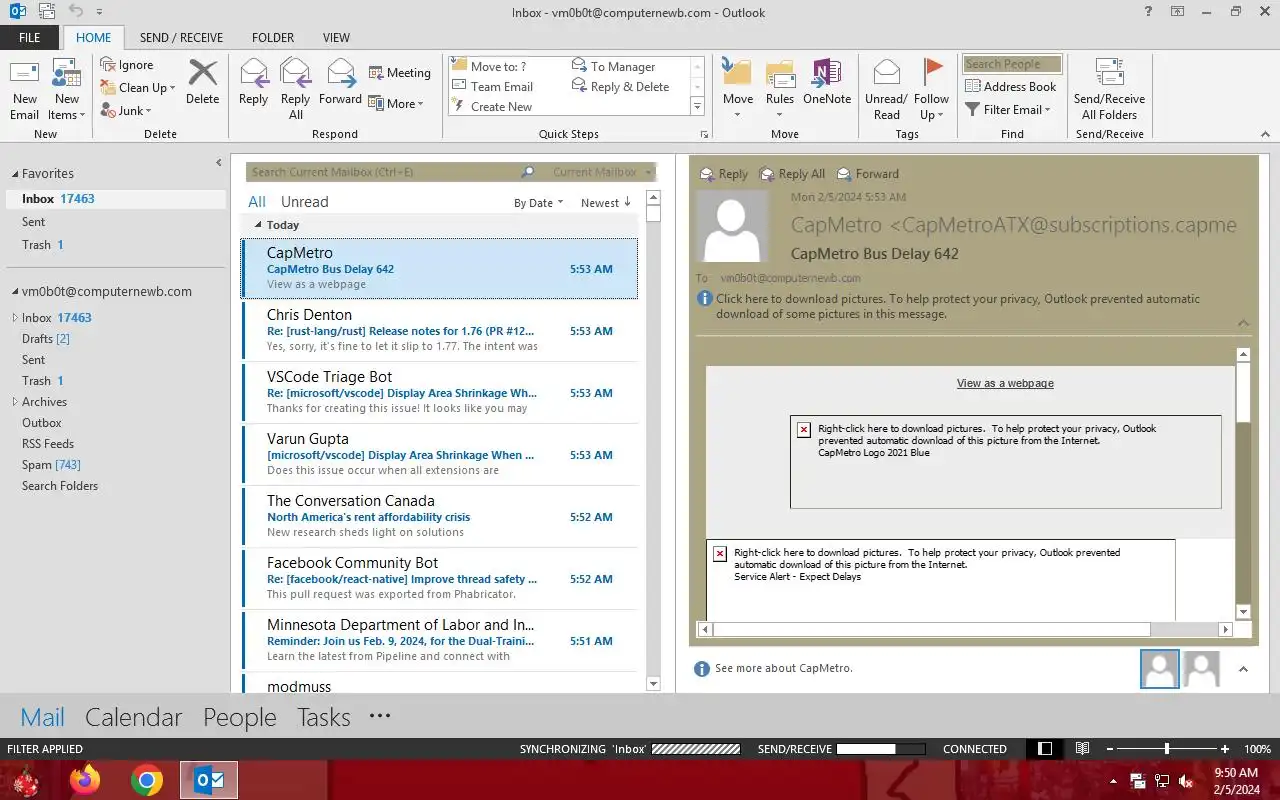This screenshot has height=800, width=1280.
Task: Open navigation options ellipsis
Action: (x=380, y=716)
